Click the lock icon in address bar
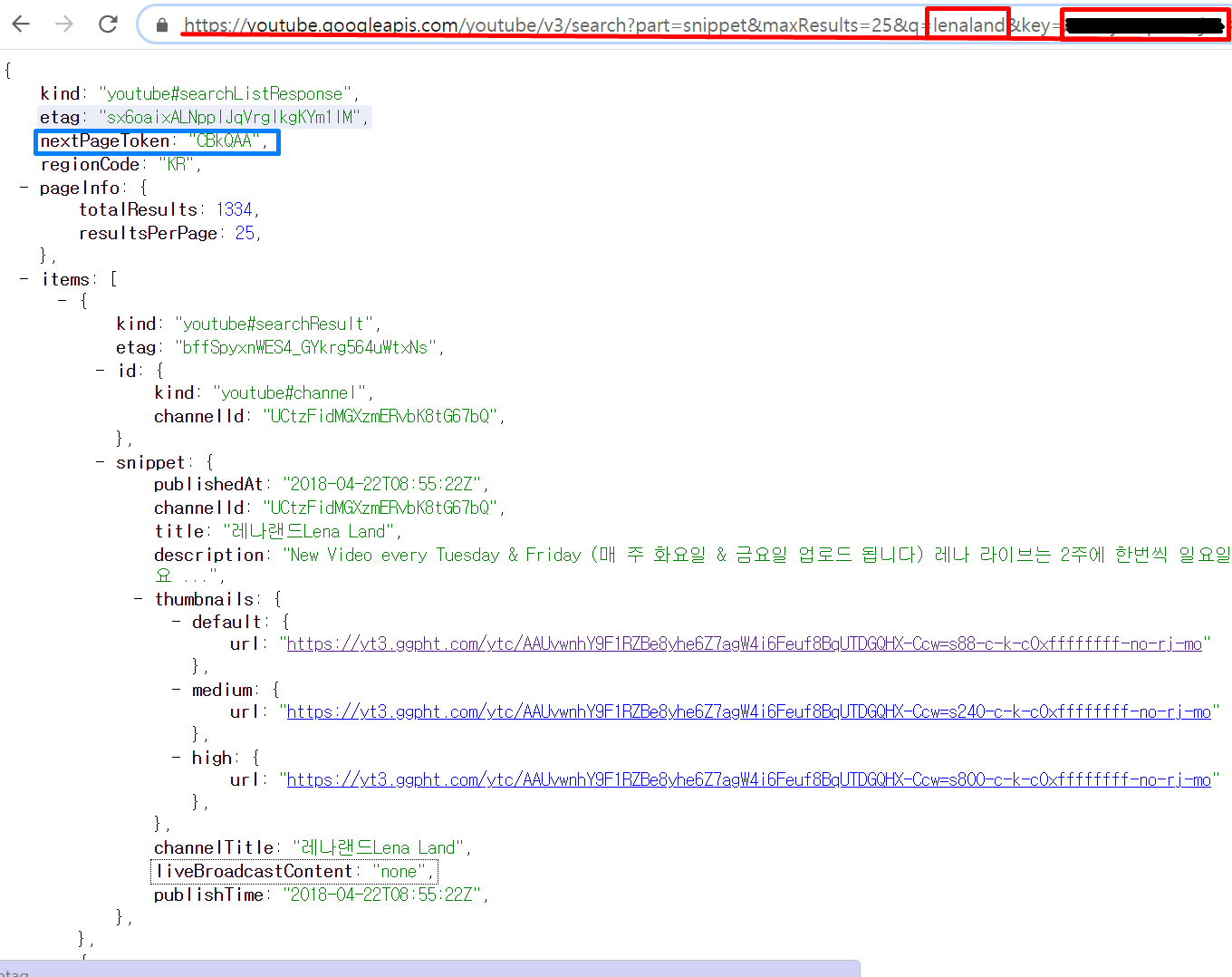The width and height of the screenshot is (1232, 977). click(162, 25)
